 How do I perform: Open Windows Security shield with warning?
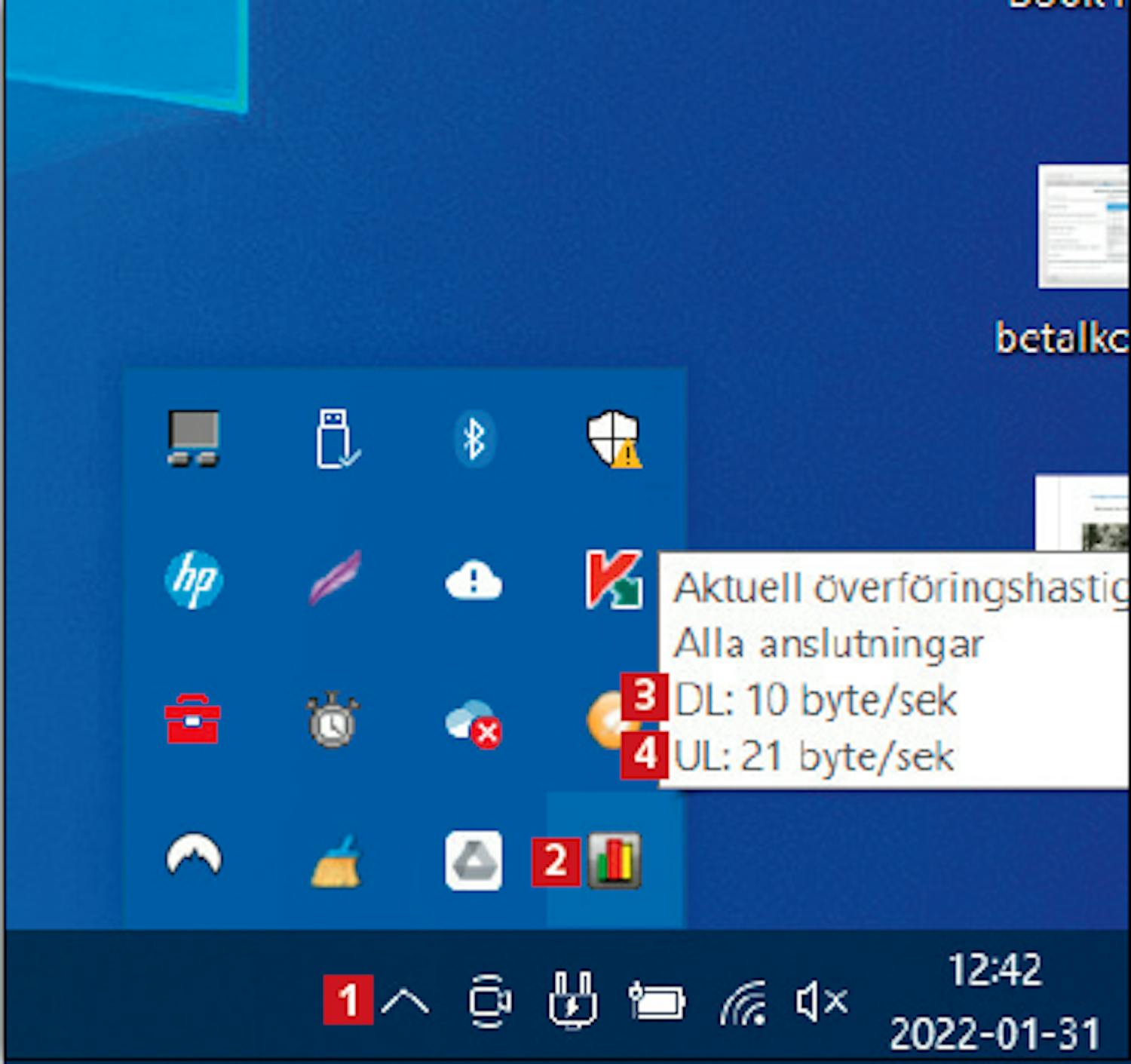coord(614,439)
